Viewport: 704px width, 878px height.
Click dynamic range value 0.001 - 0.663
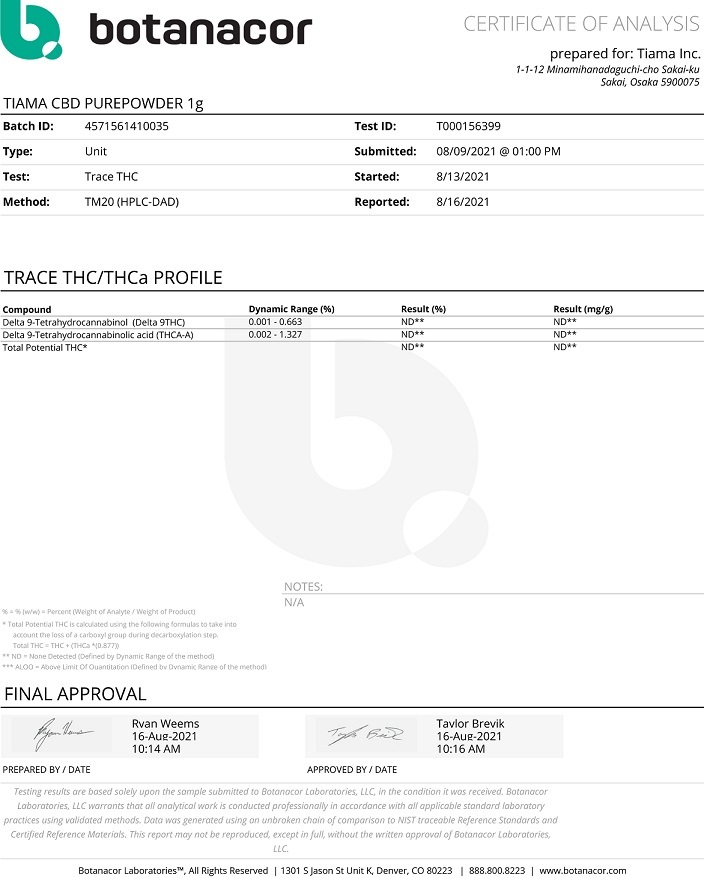(x=275, y=322)
